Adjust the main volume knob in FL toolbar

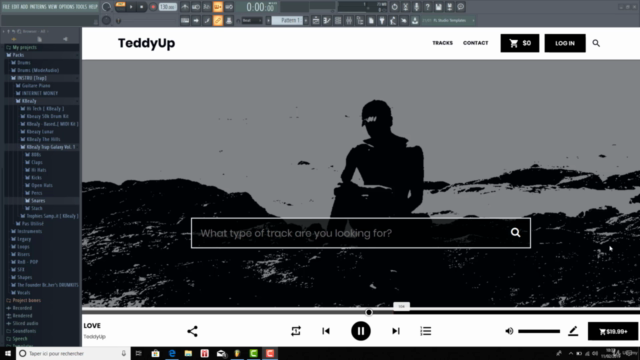(107, 7)
